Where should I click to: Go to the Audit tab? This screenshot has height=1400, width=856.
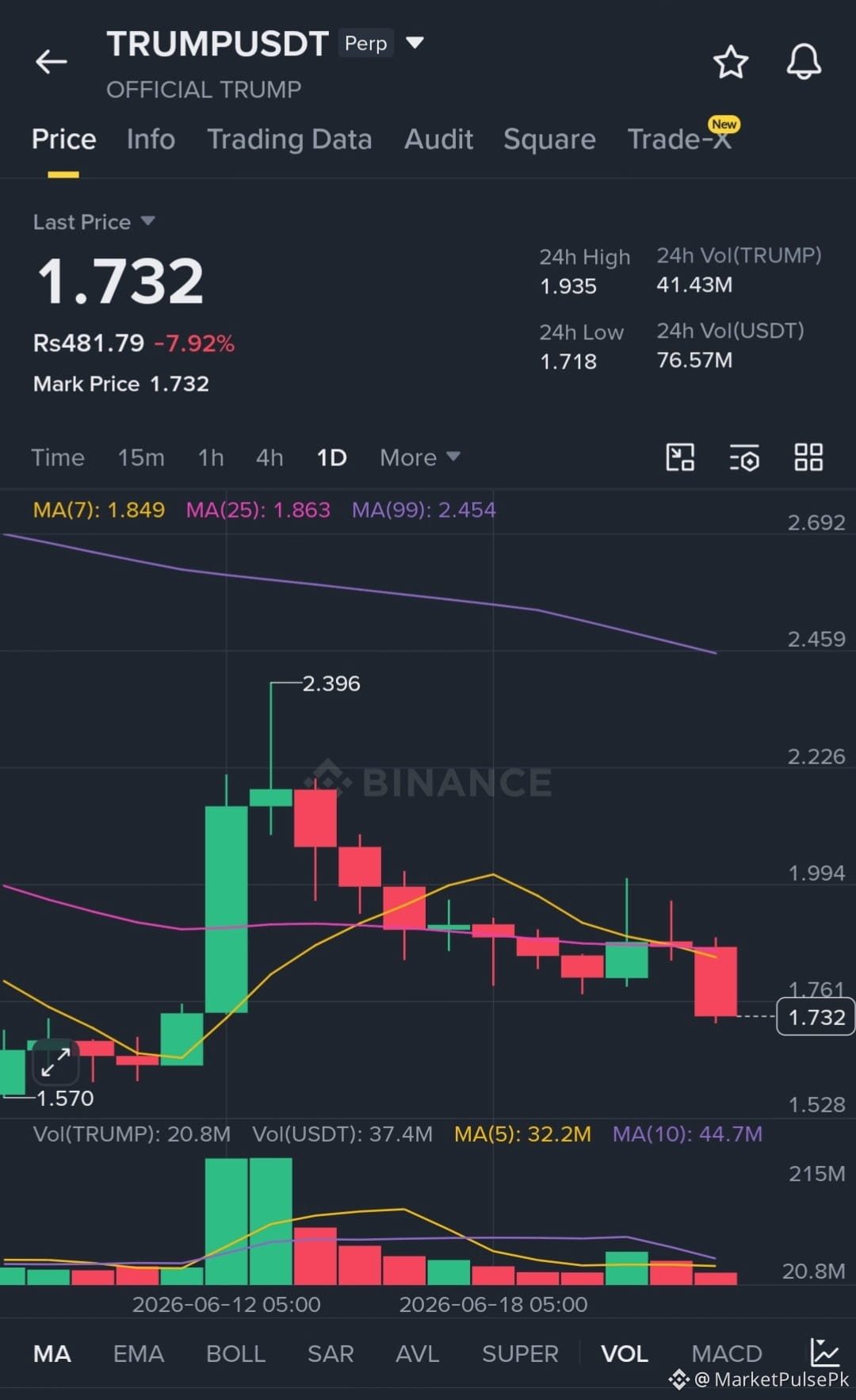pyautogui.click(x=438, y=140)
